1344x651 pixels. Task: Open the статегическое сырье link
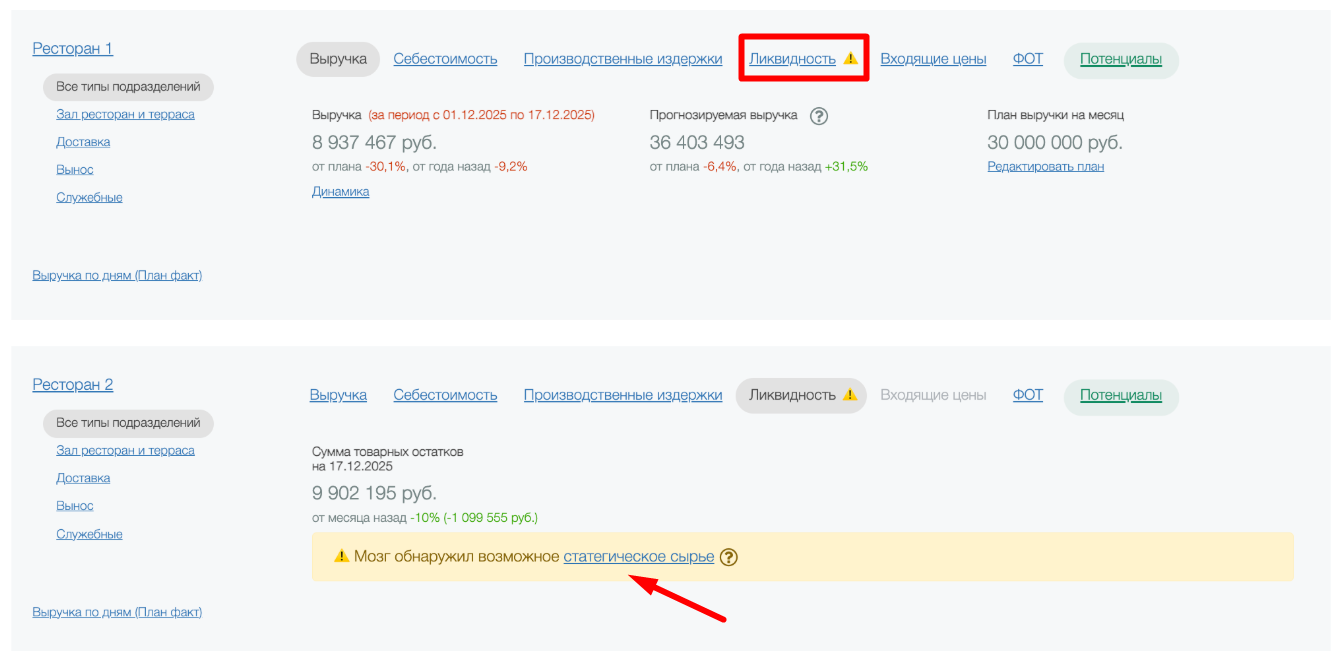click(638, 557)
